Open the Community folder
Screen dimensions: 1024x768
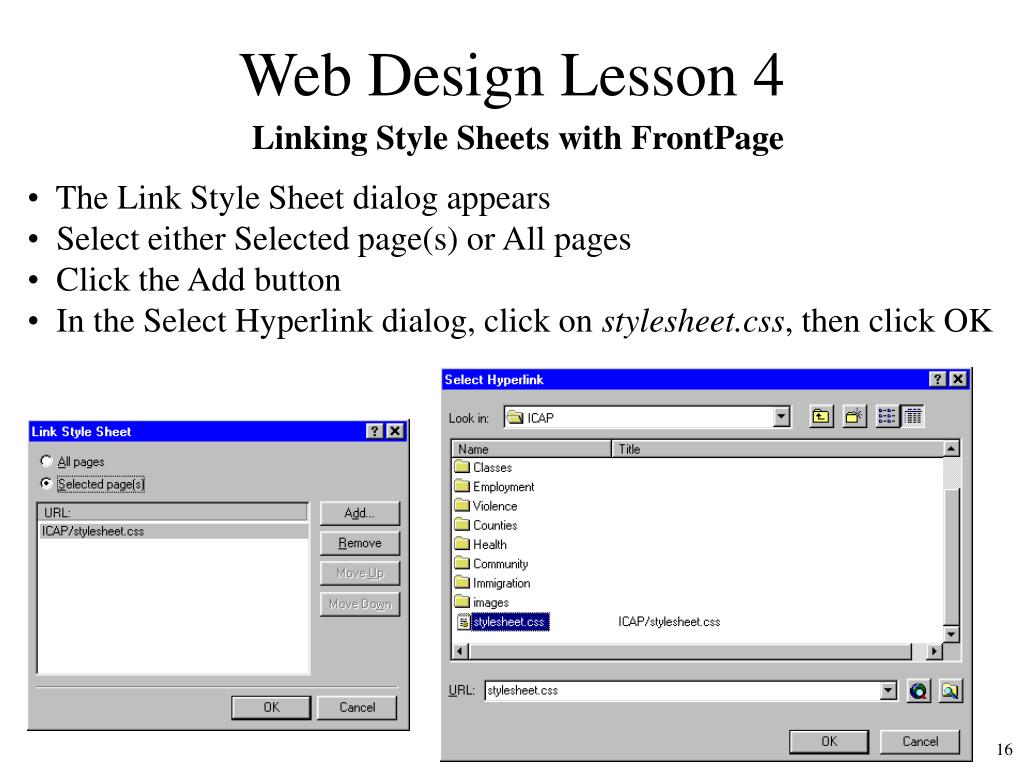click(492, 564)
